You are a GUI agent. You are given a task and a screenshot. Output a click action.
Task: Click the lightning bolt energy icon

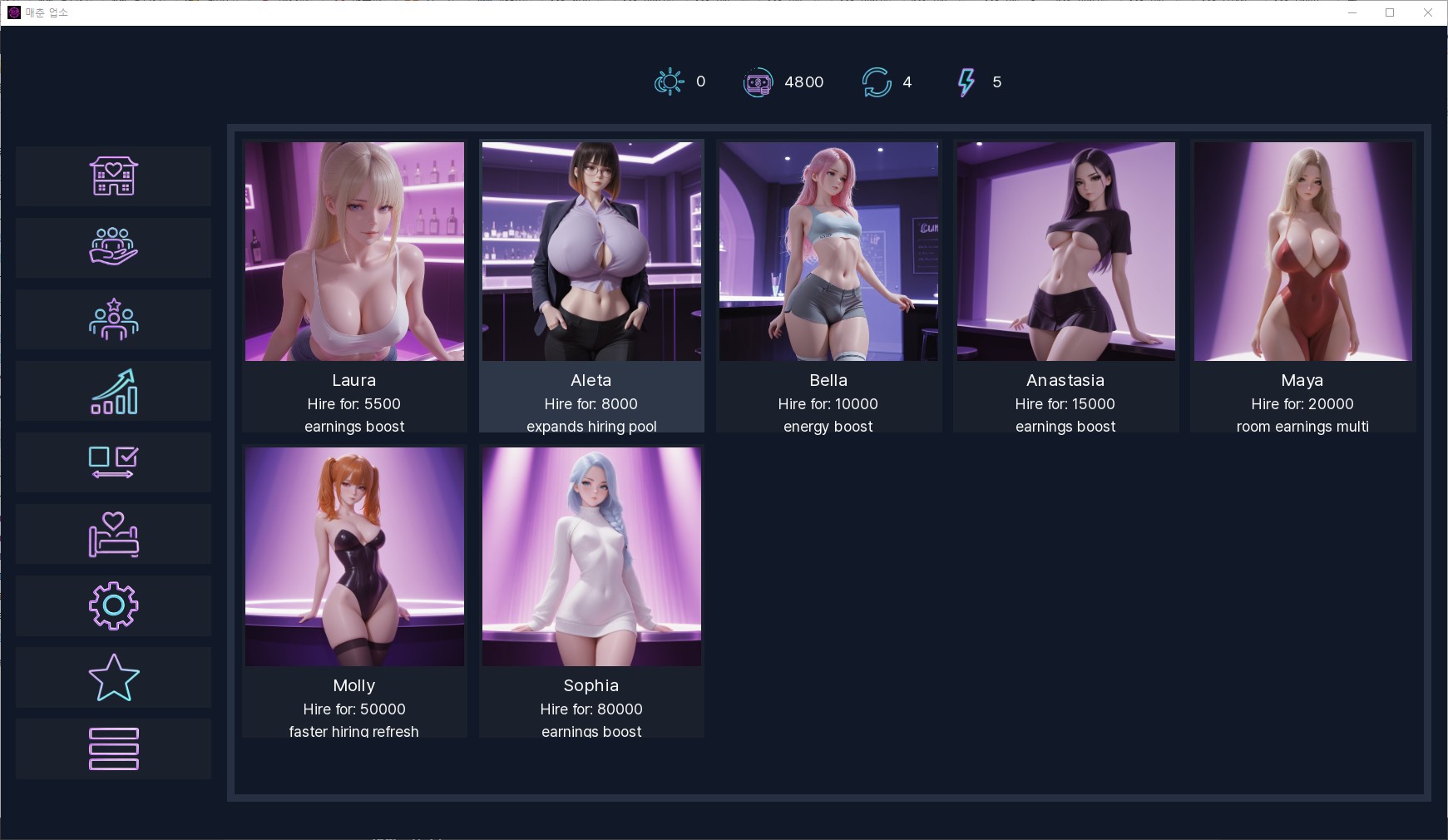966,82
